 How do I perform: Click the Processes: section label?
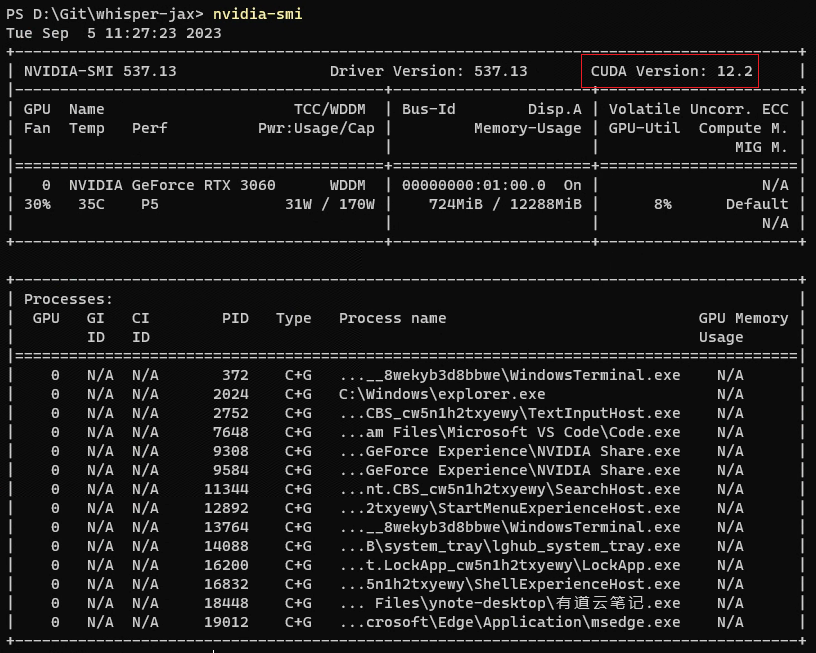(68, 300)
